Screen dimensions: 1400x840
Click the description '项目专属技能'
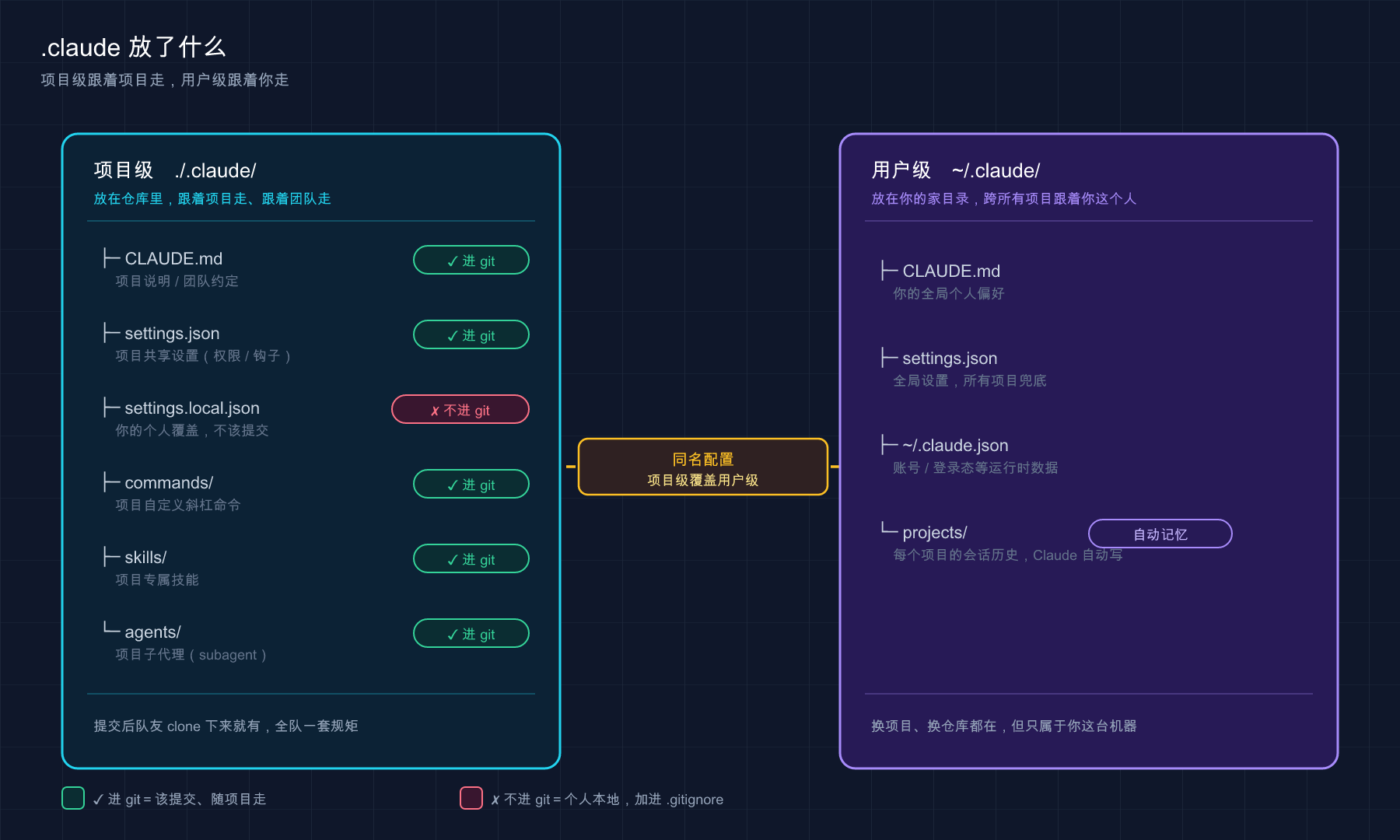click(x=157, y=580)
